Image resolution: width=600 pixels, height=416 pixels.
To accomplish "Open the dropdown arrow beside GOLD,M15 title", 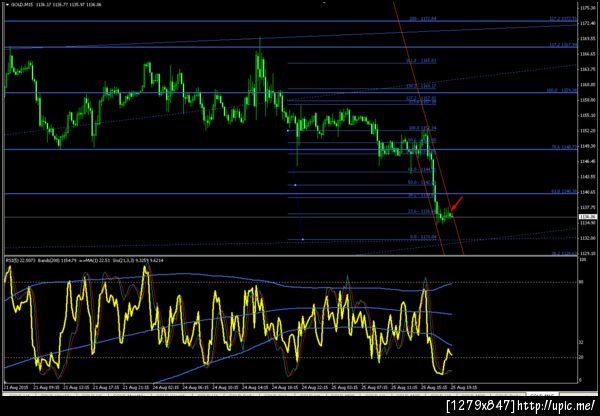I will pos(8,6).
